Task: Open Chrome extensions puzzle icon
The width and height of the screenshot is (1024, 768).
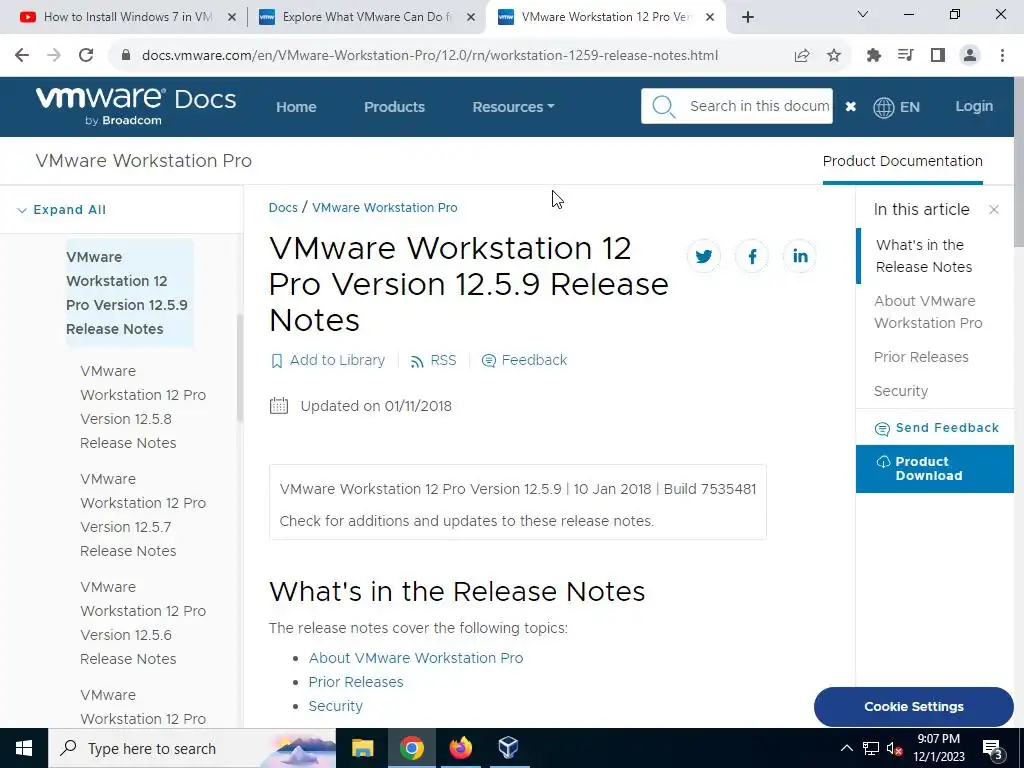Action: 874,56
